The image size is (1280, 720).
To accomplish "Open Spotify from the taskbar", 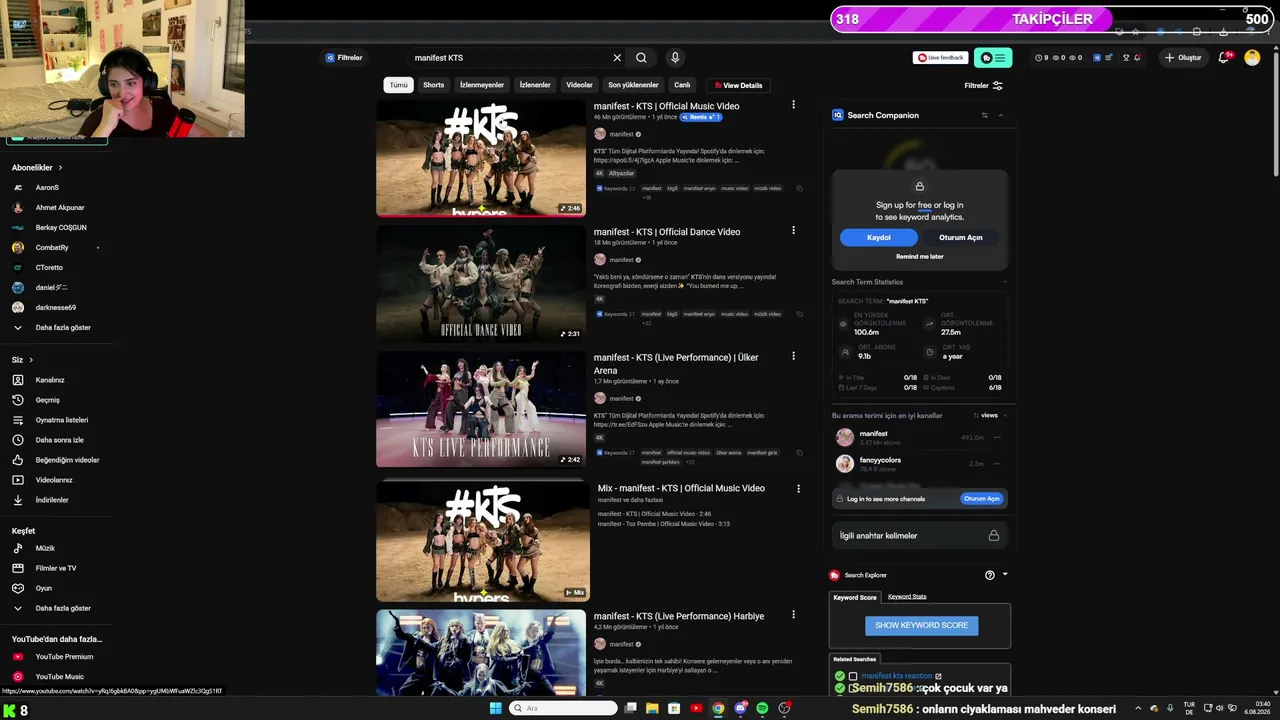I will point(762,709).
